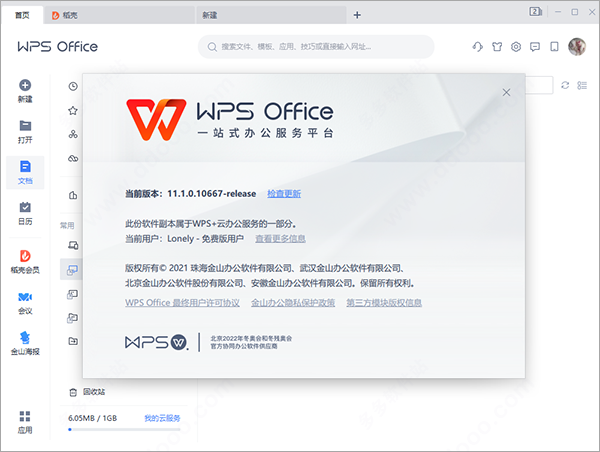Click the cloud documents icon
The image size is (600, 452).
pos(73,158)
